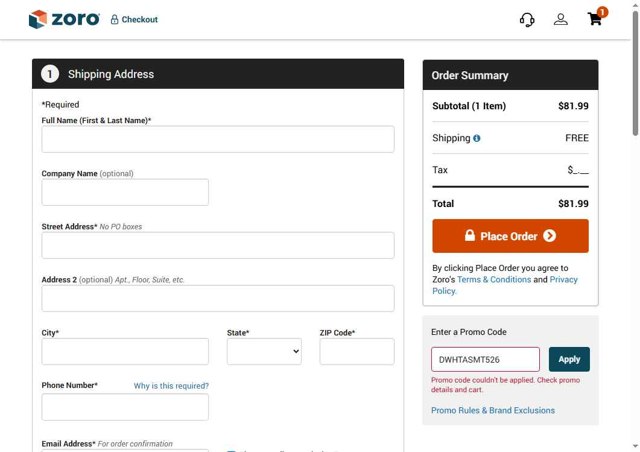Click the step 1 circle badge
Image resolution: width=640 pixels, height=452 pixels.
50,74
